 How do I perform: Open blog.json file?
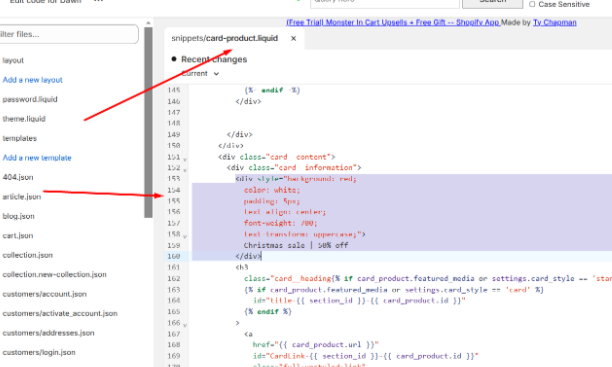tap(18, 216)
